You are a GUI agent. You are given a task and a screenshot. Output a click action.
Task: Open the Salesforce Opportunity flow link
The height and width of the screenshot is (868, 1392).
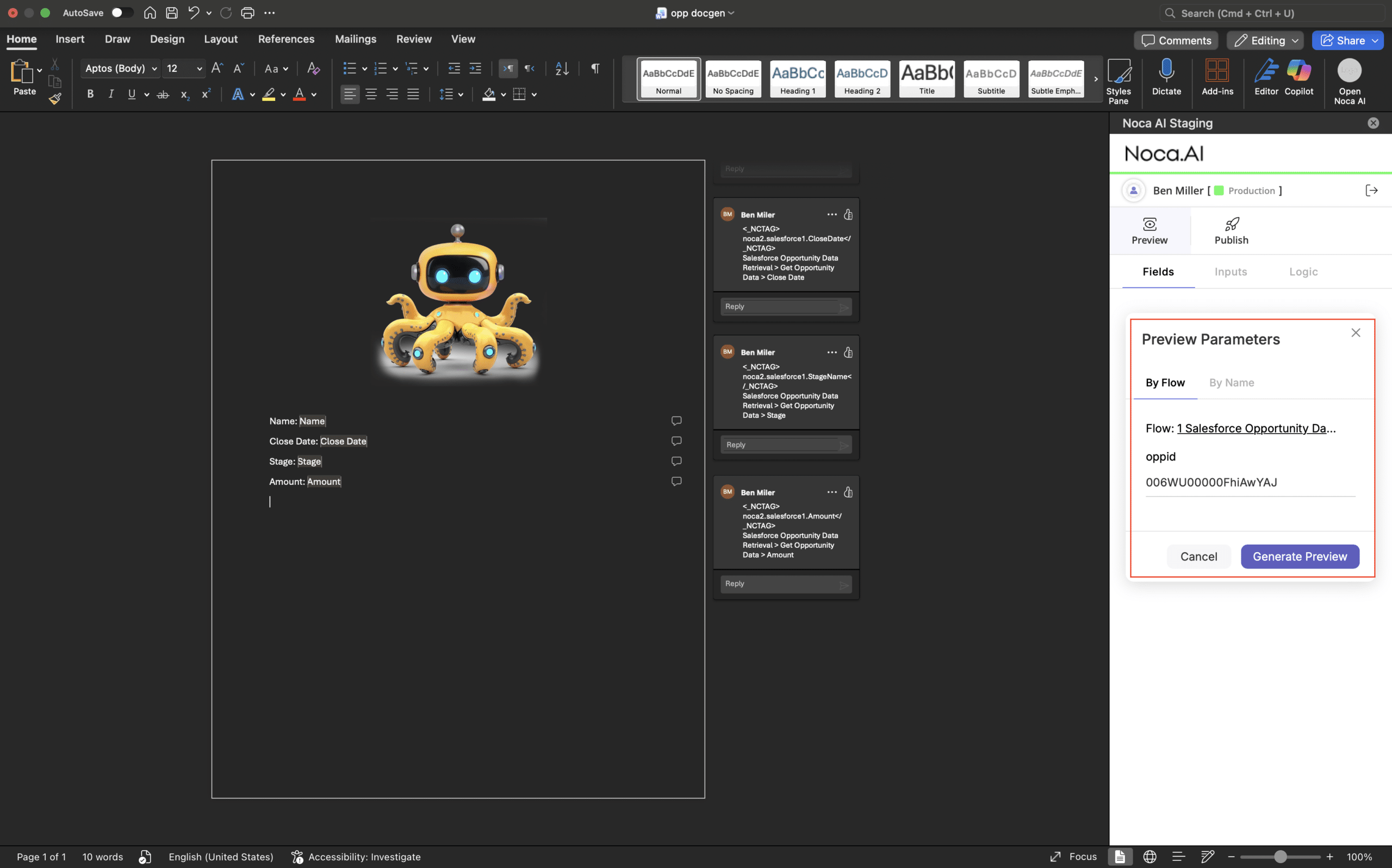tap(1256, 428)
